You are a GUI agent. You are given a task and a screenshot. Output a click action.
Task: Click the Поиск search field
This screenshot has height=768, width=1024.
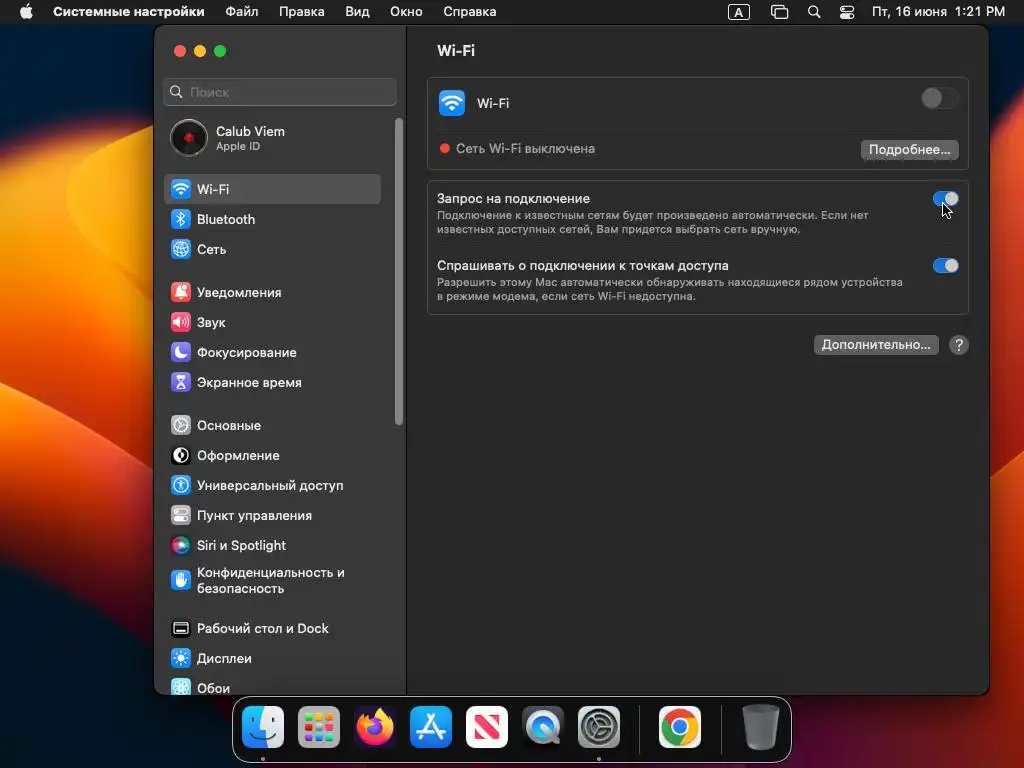point(280,92)
